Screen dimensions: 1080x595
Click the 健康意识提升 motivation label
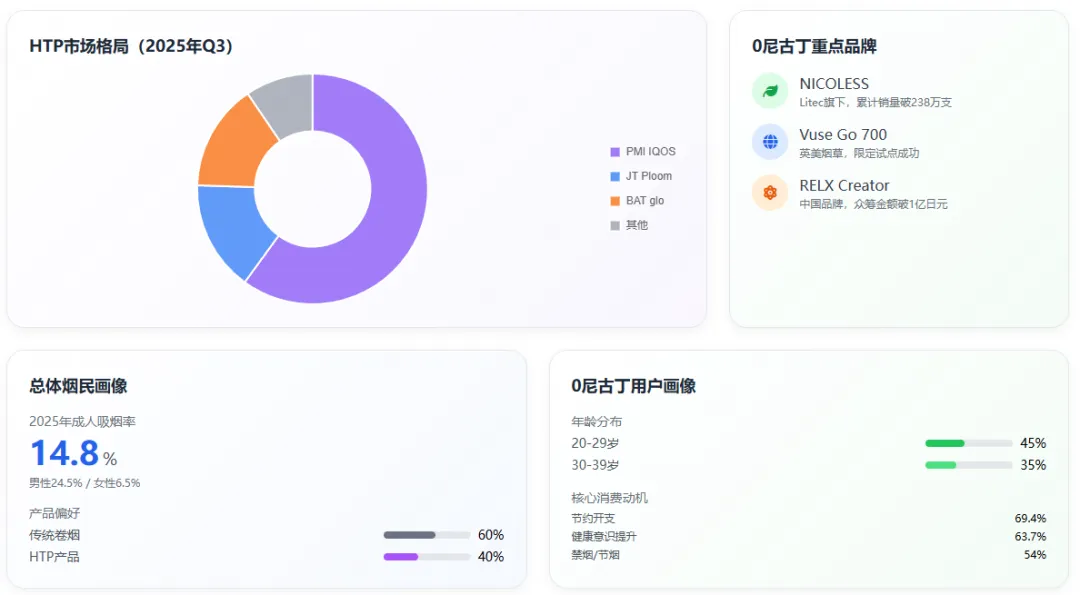coord(604,536)
